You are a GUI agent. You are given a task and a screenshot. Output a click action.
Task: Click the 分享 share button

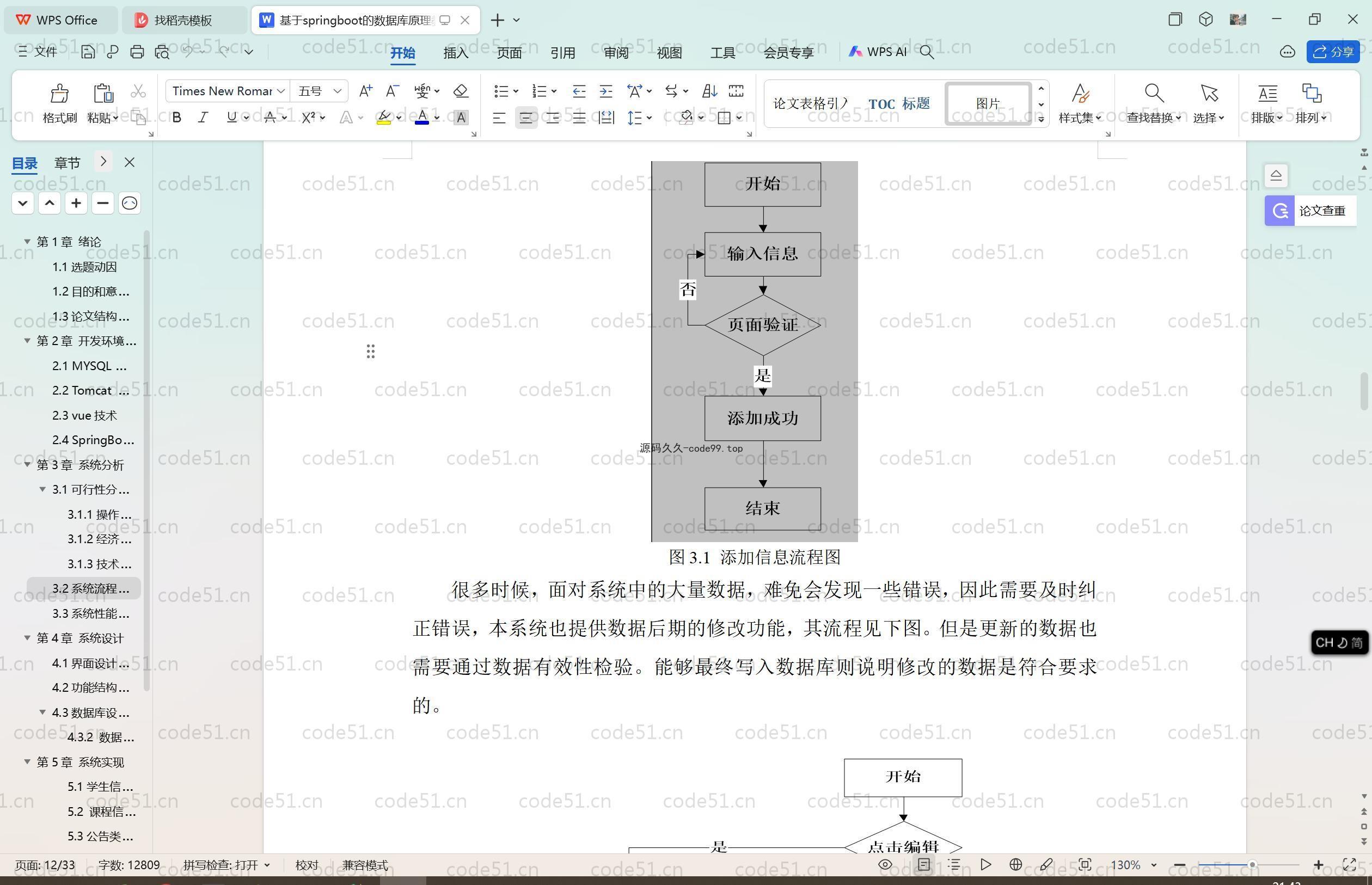point(1333,52)
